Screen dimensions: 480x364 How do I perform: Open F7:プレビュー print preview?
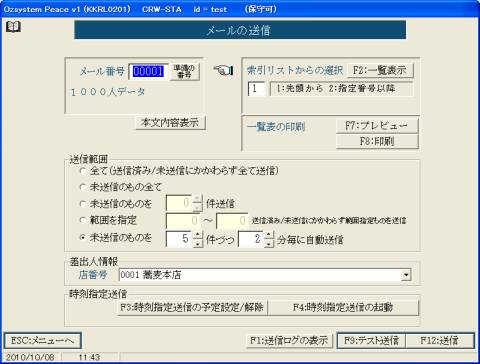(377, 126)
